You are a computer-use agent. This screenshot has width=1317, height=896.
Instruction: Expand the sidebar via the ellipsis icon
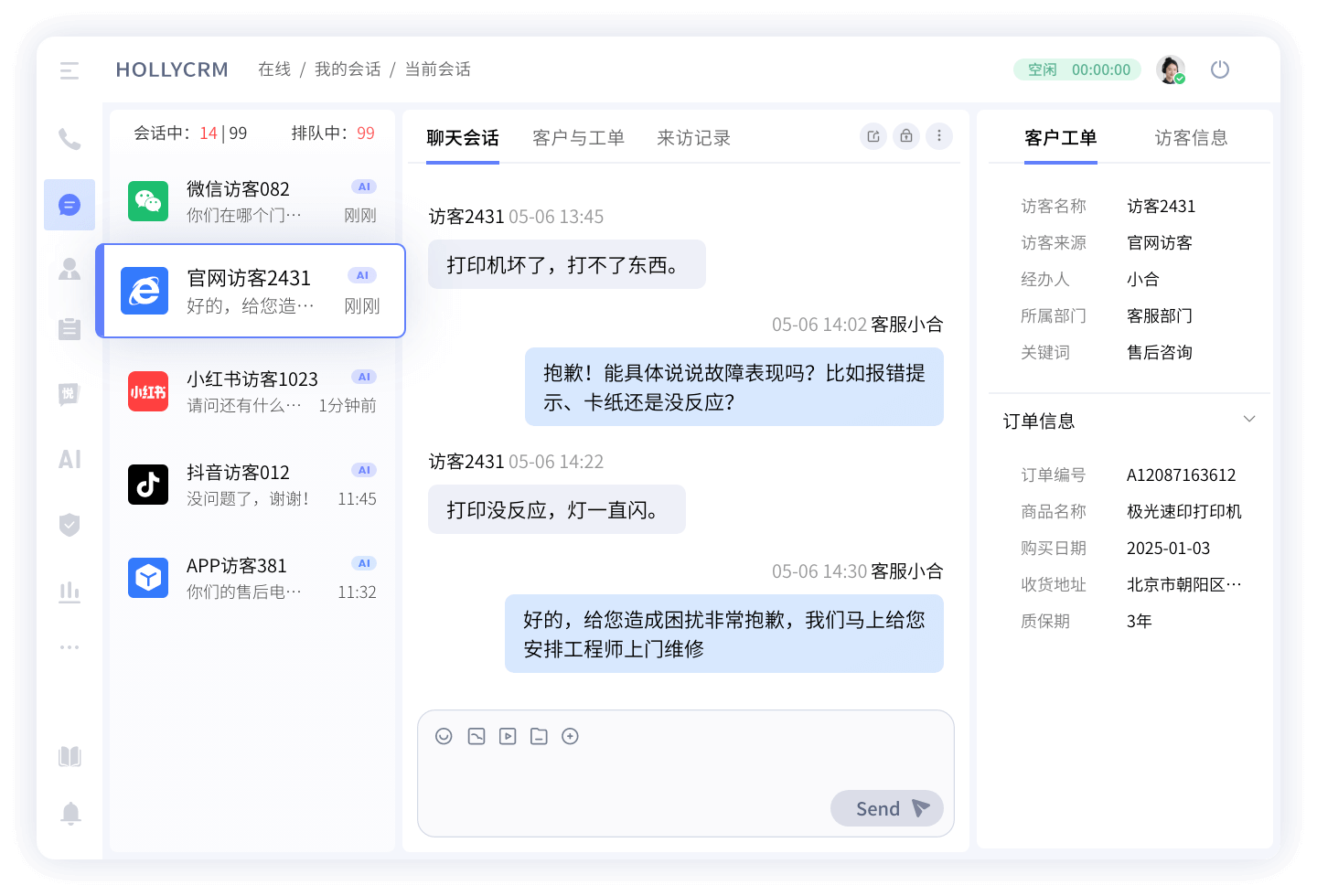click(70, 646)
